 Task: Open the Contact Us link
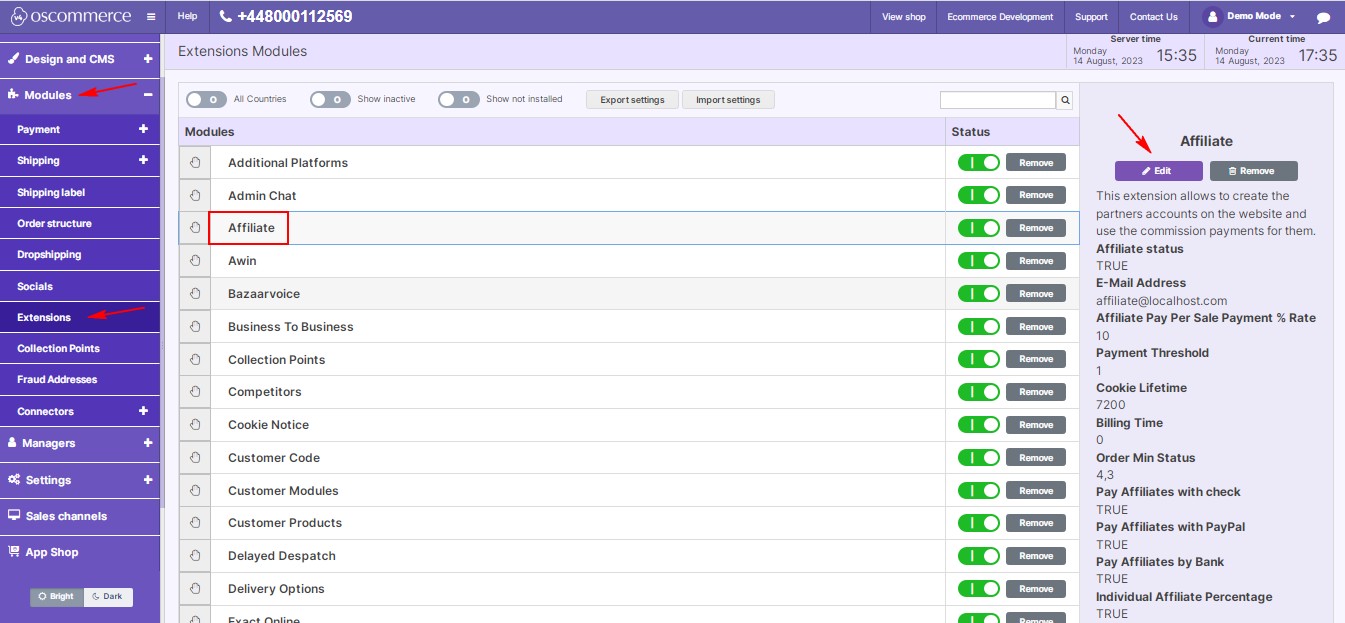(1154, 17)
